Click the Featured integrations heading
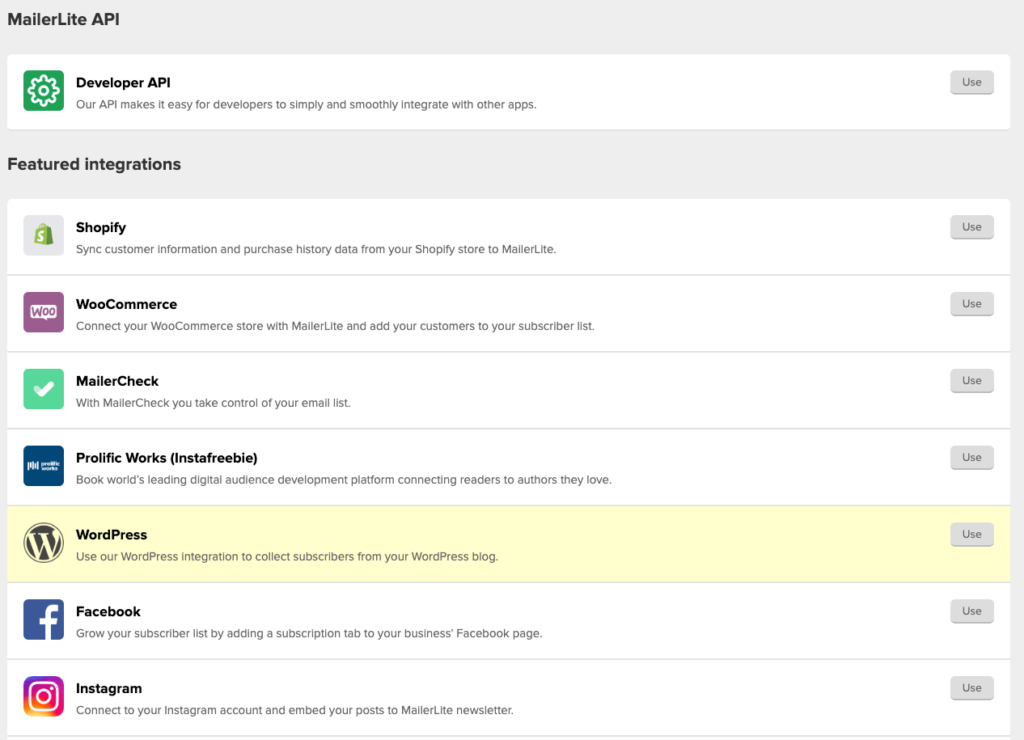Viewport: 1024px width, 740px height. pos(94,164)
